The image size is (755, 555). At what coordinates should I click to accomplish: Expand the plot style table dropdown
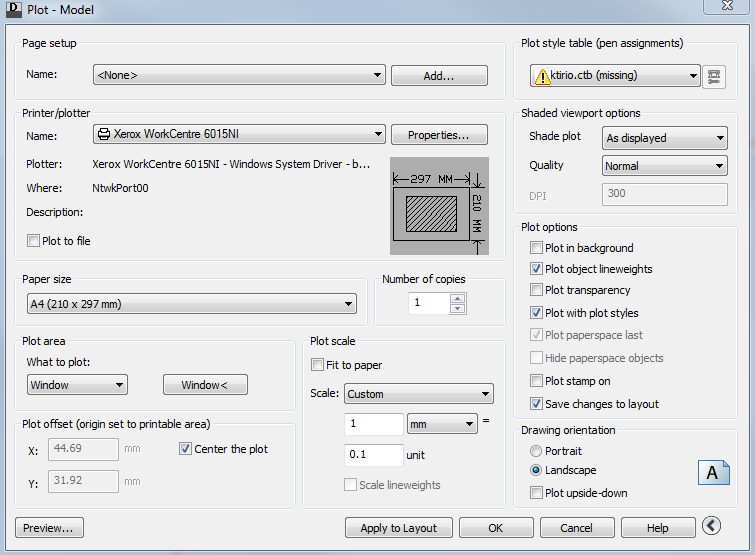pos(615,76)
